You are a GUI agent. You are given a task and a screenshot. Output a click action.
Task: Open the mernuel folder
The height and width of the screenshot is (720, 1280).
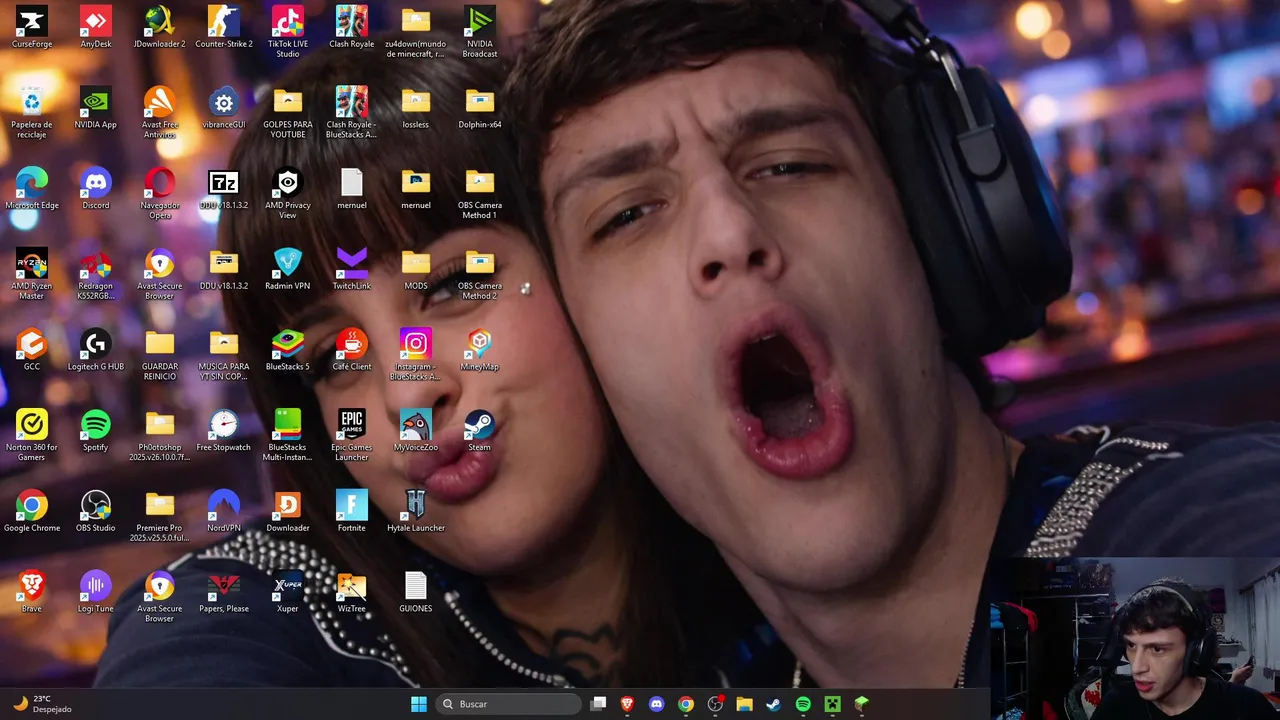[416, 189]
